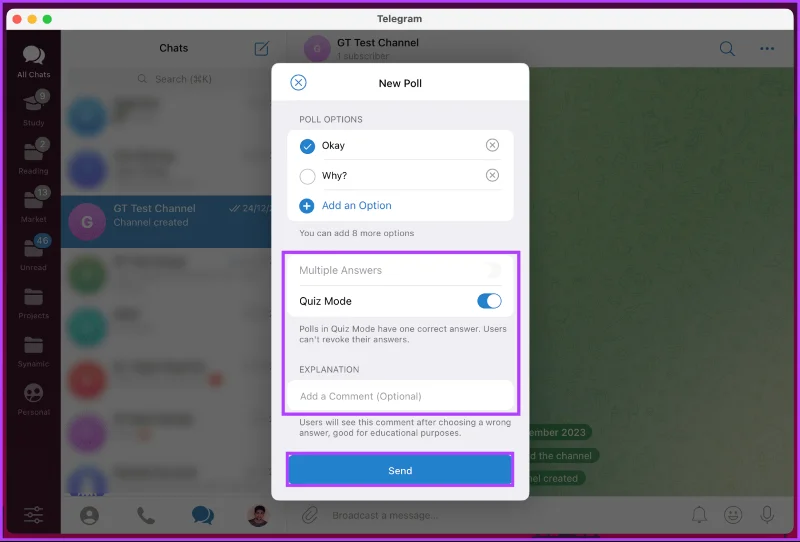
Task: Turn off Quiz Mode switch
Action: 489,301
